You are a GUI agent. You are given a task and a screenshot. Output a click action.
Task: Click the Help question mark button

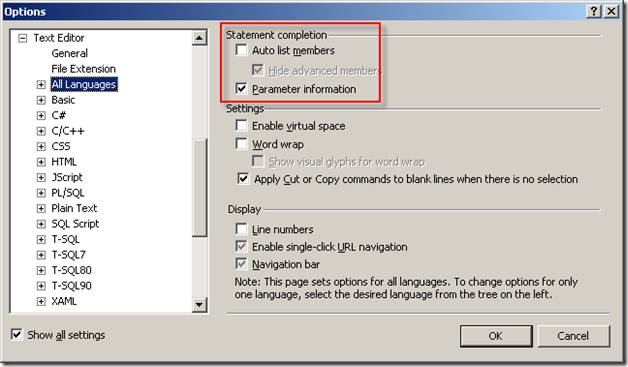pos(594,11)
